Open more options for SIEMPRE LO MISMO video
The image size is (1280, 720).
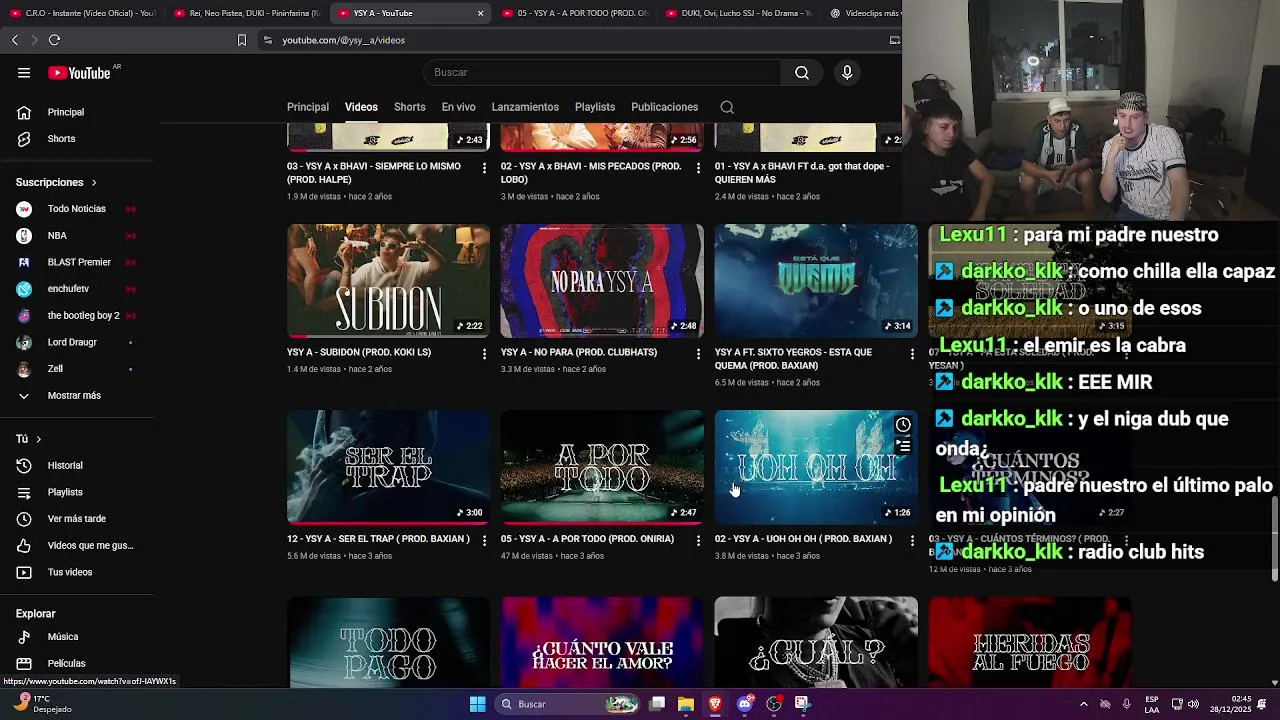pyautogui.click(x=484, y=168)
